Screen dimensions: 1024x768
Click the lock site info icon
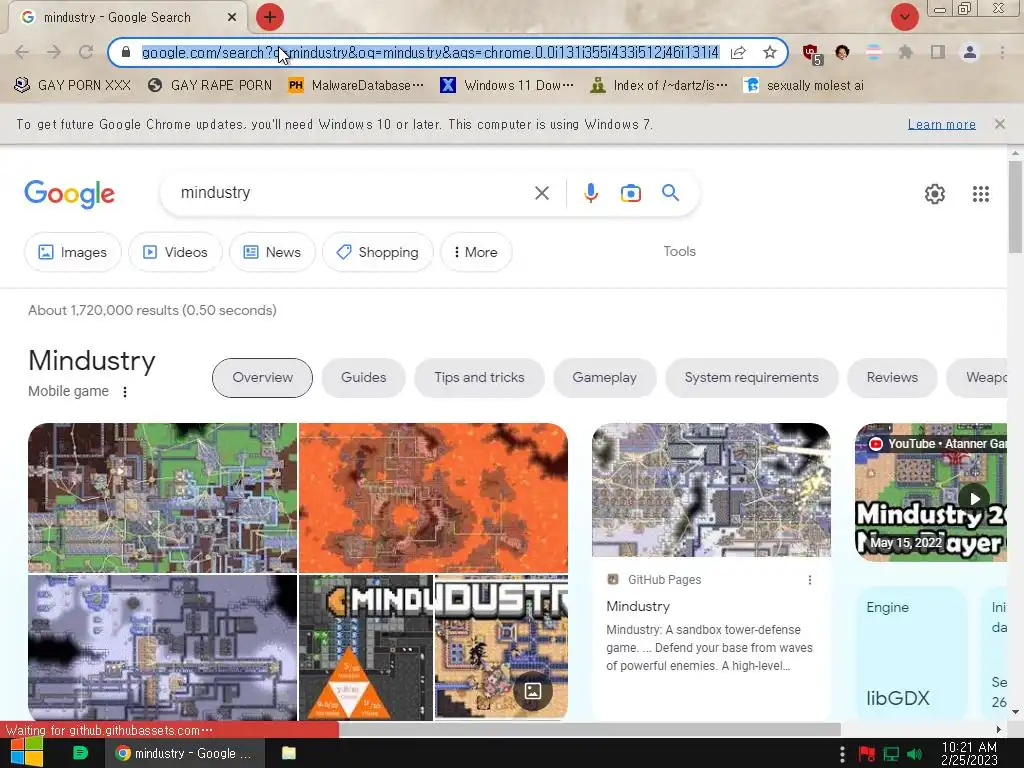coord(126,52)
